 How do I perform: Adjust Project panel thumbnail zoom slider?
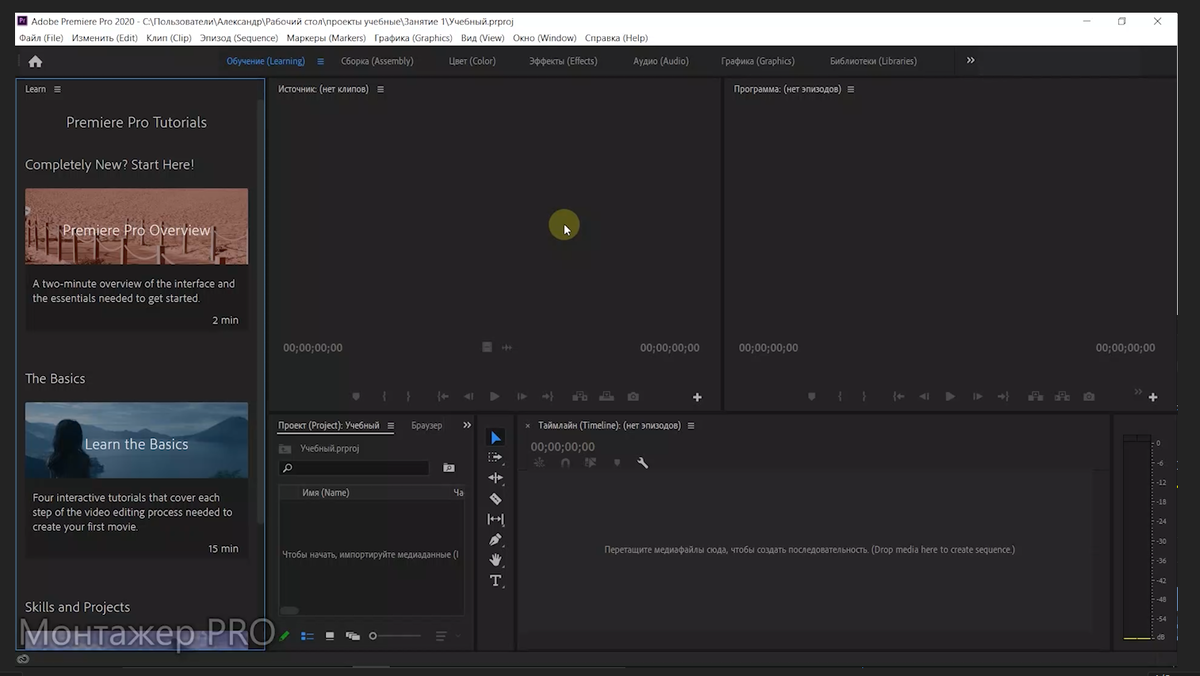pos(395,636)
